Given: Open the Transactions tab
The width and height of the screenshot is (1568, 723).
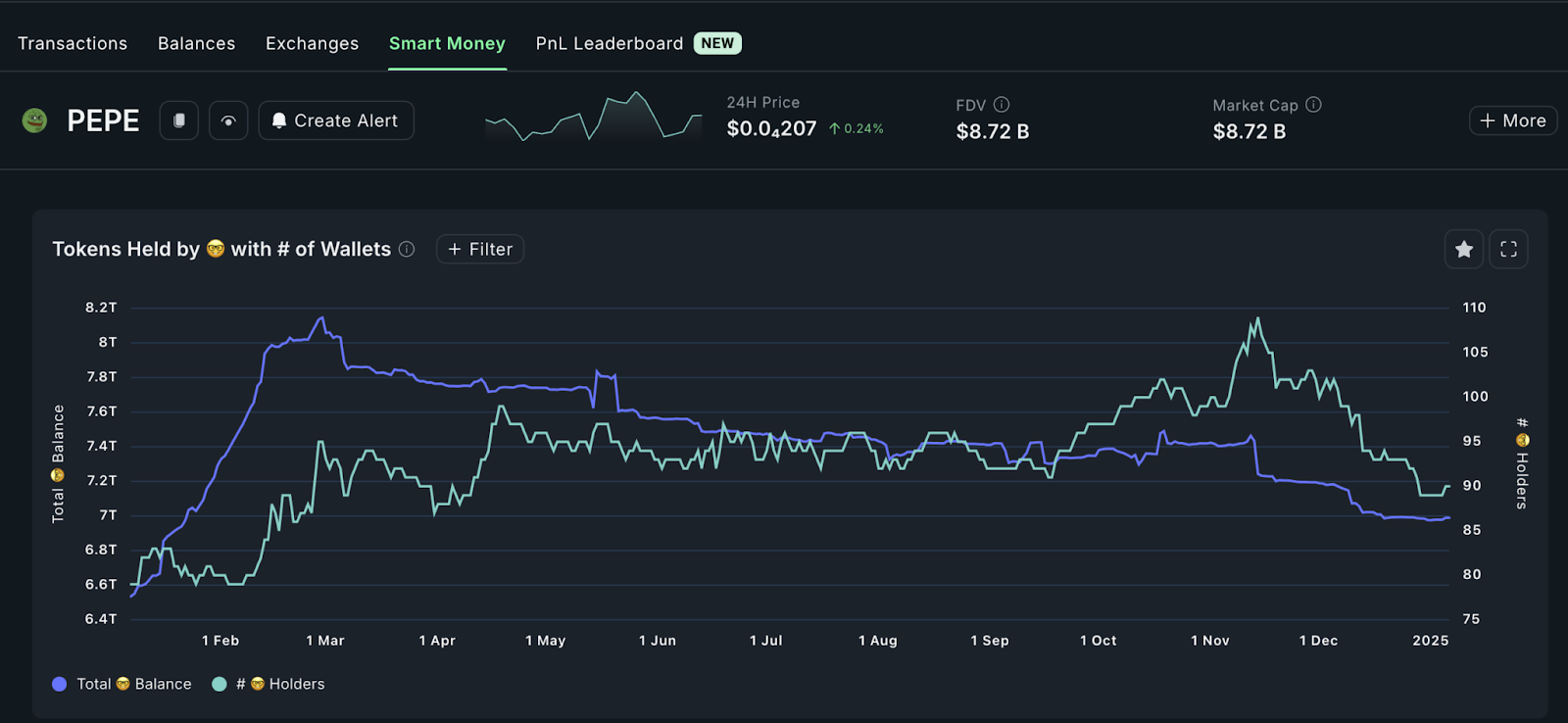Looking at the screenshot, I should point(73,43).
